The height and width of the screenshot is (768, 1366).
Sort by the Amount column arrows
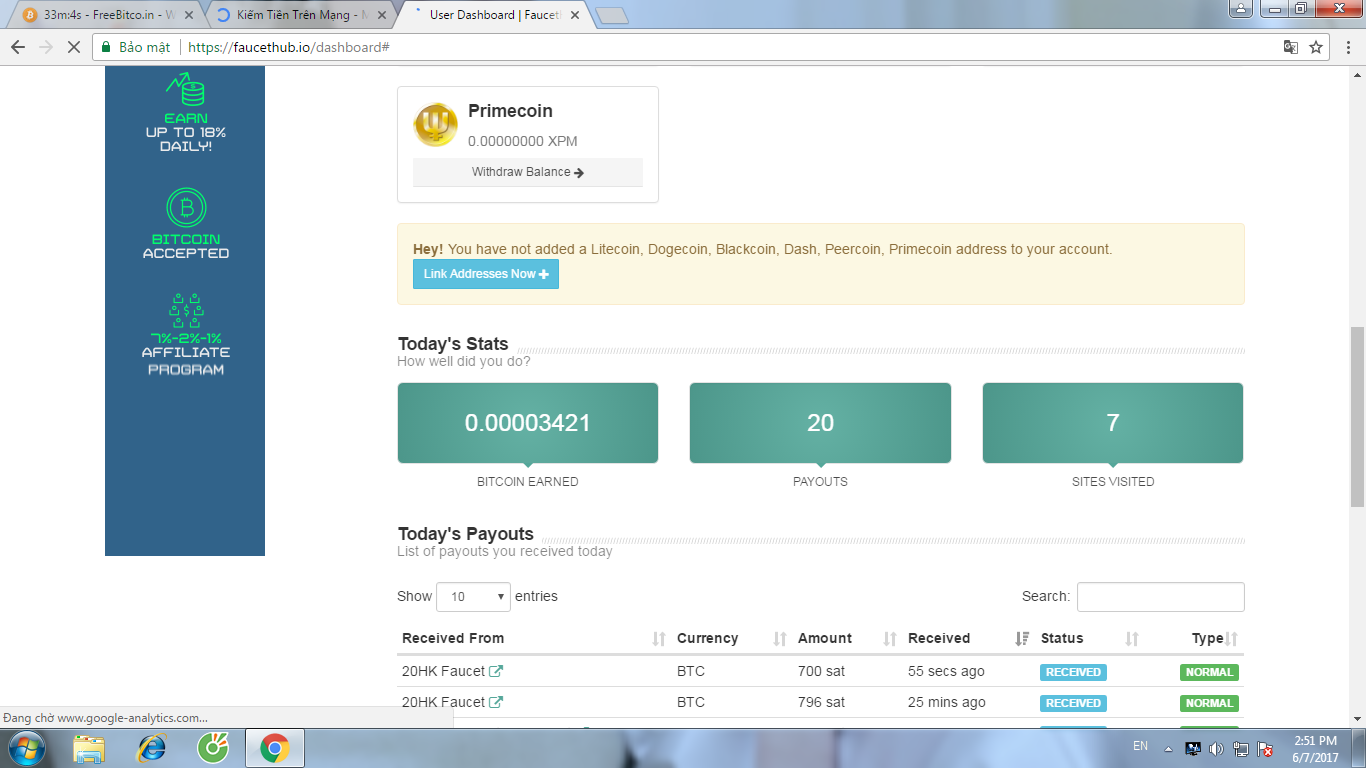click(890, 639)
